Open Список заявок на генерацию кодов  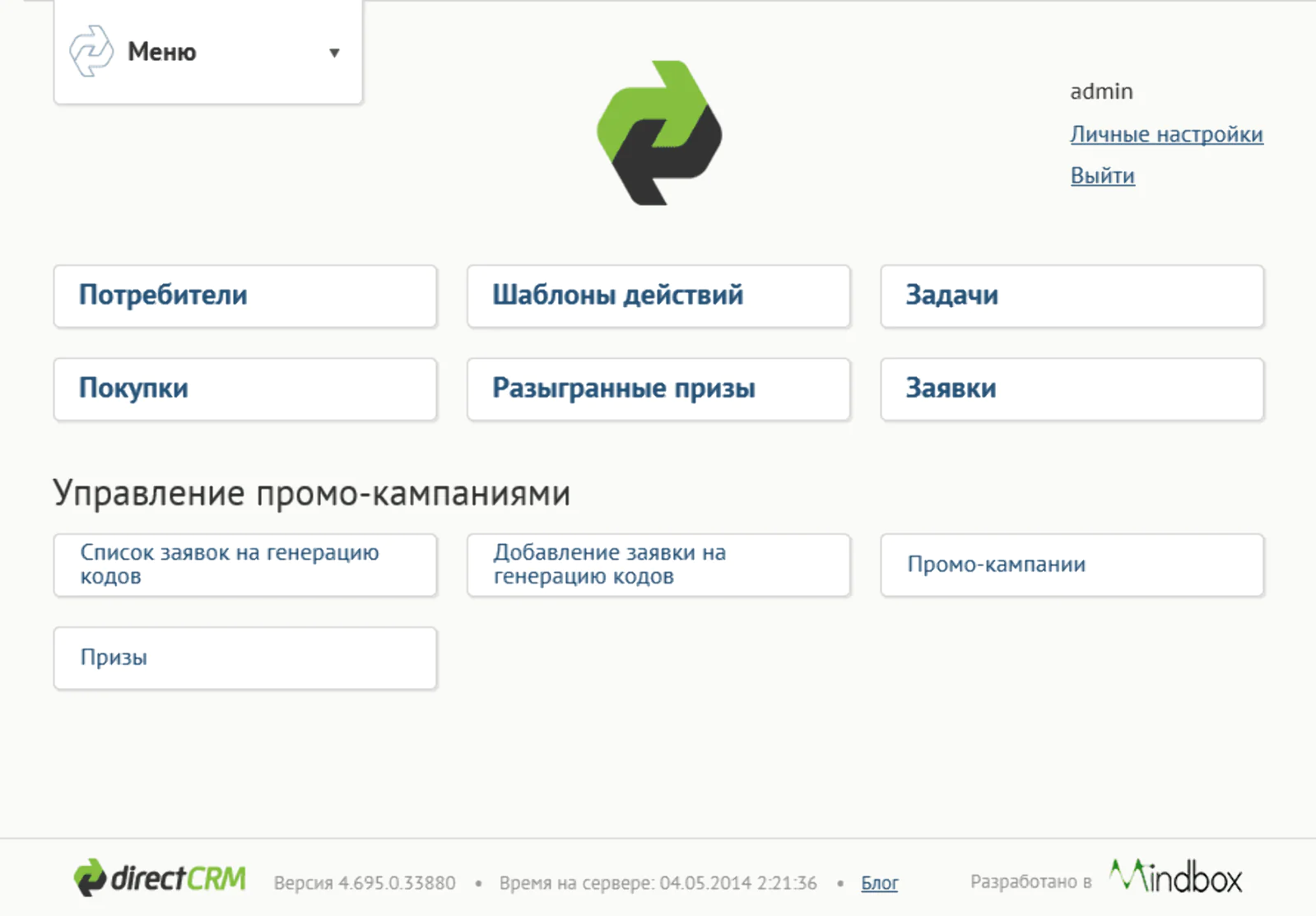(x=245, y=565)
